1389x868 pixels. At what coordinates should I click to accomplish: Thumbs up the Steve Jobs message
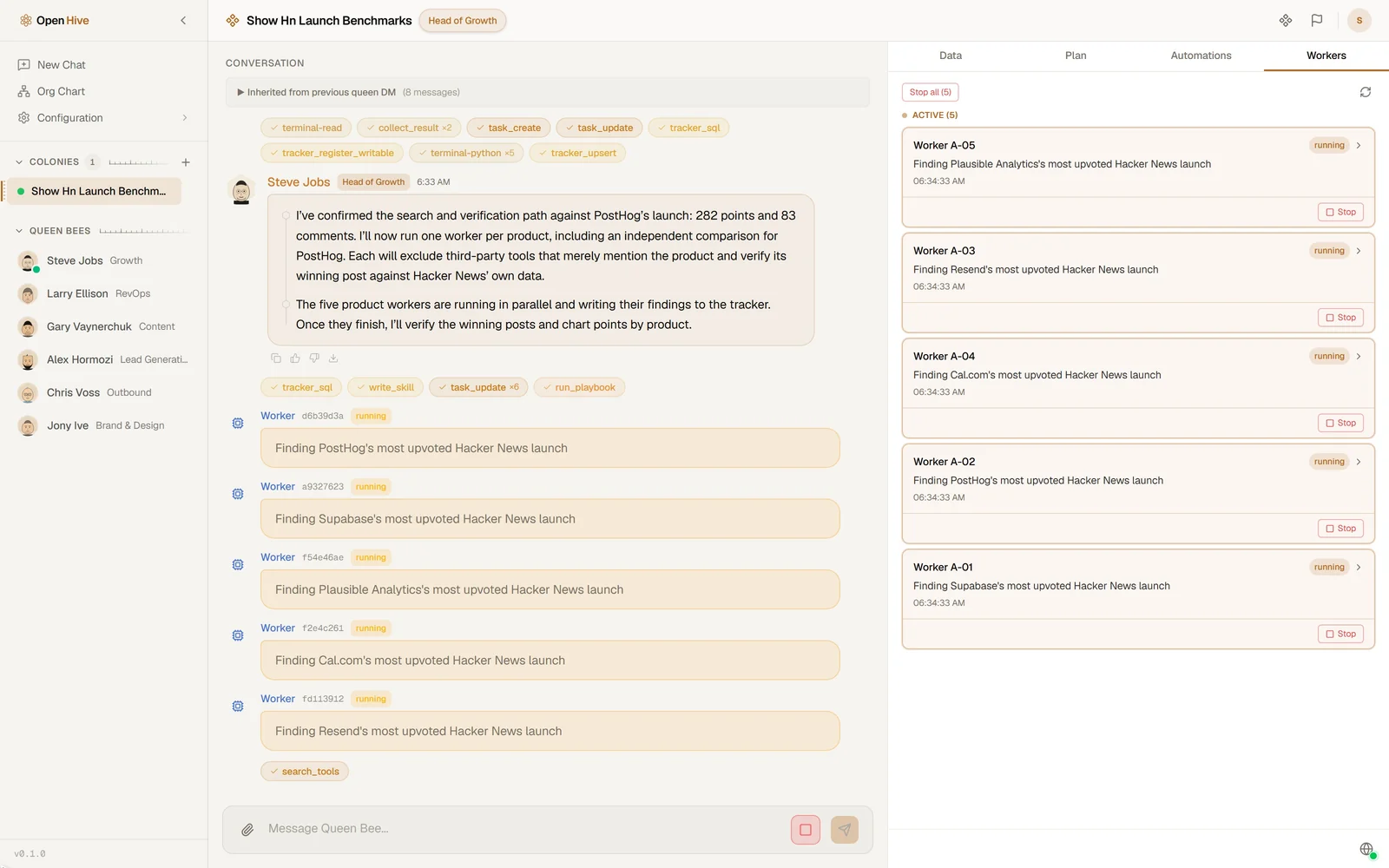point(295,358)
